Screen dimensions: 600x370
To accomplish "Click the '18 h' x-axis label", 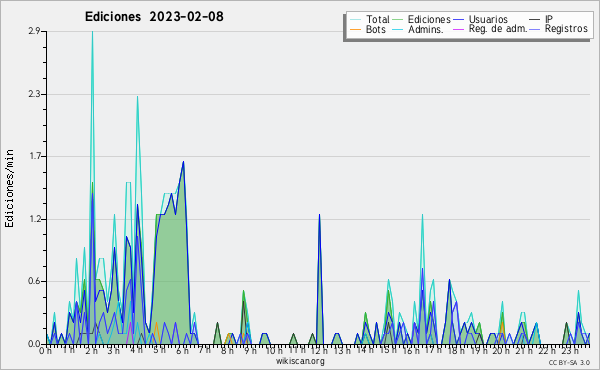I will [456, 351].
